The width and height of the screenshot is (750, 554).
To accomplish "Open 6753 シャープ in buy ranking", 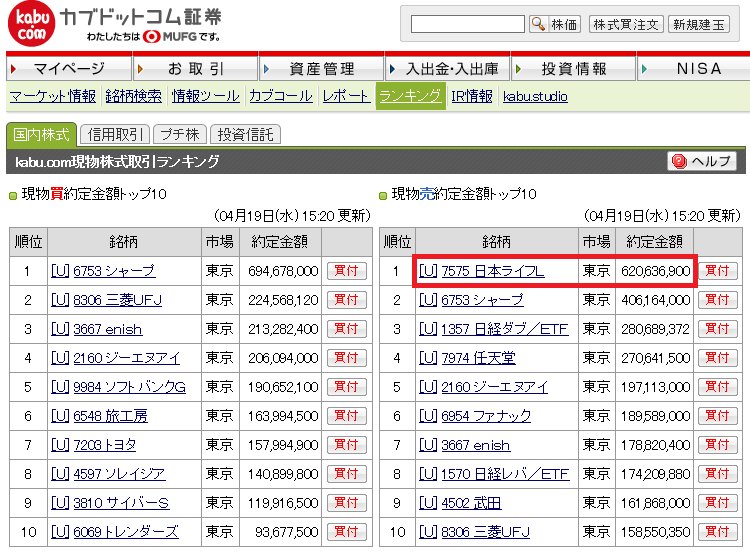I will (x=114, y=271).
